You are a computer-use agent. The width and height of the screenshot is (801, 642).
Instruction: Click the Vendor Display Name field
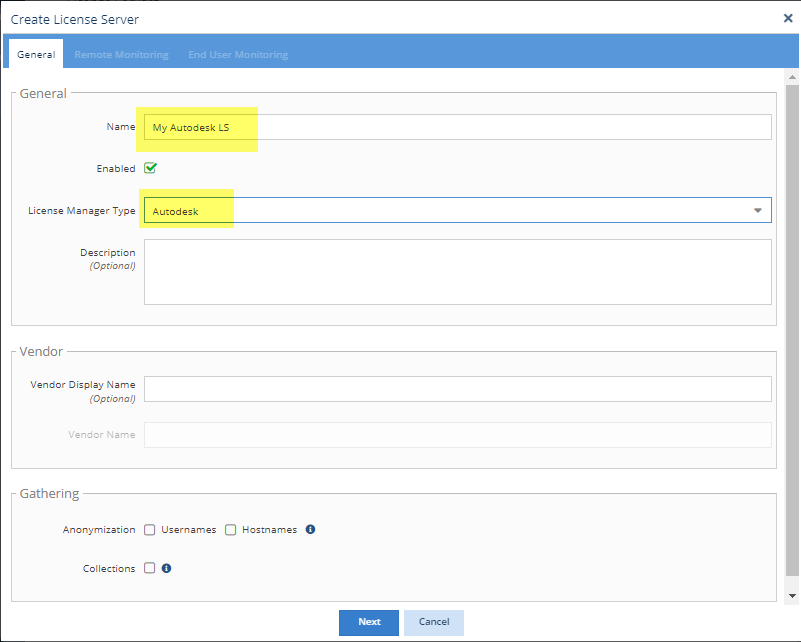pos(457,389)
